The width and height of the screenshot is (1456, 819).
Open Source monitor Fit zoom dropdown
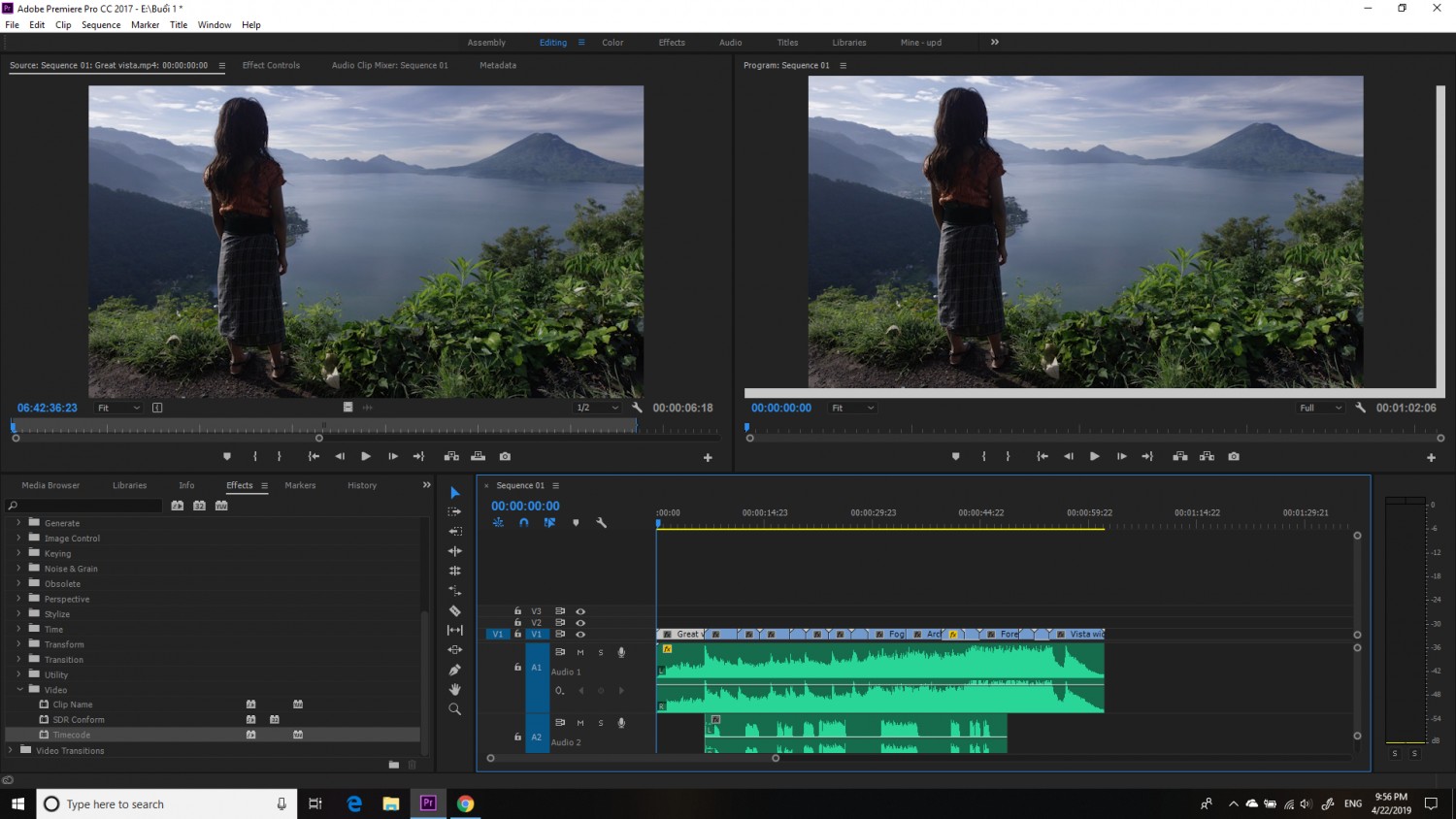pos(118,408)
